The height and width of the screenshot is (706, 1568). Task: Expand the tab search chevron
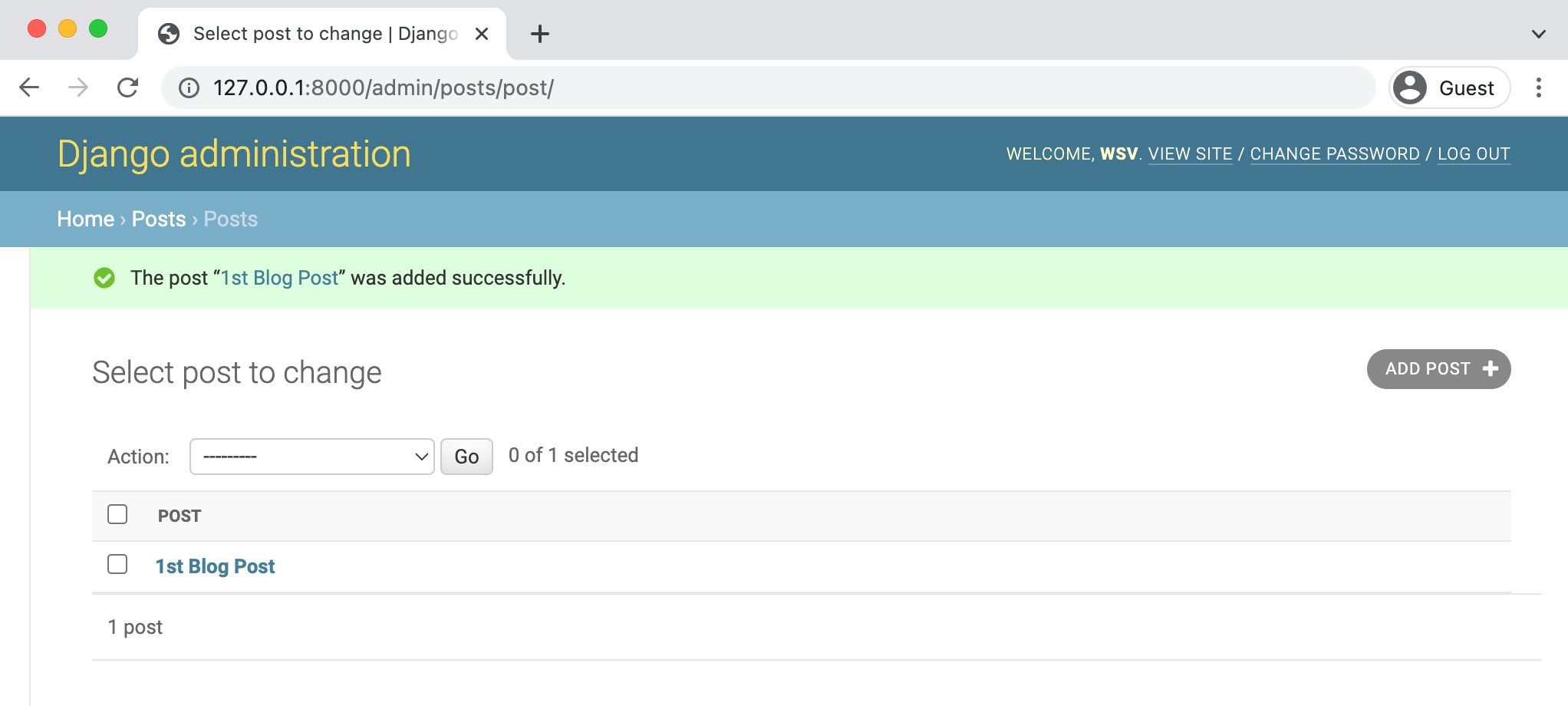click(x=1538, y=34)
